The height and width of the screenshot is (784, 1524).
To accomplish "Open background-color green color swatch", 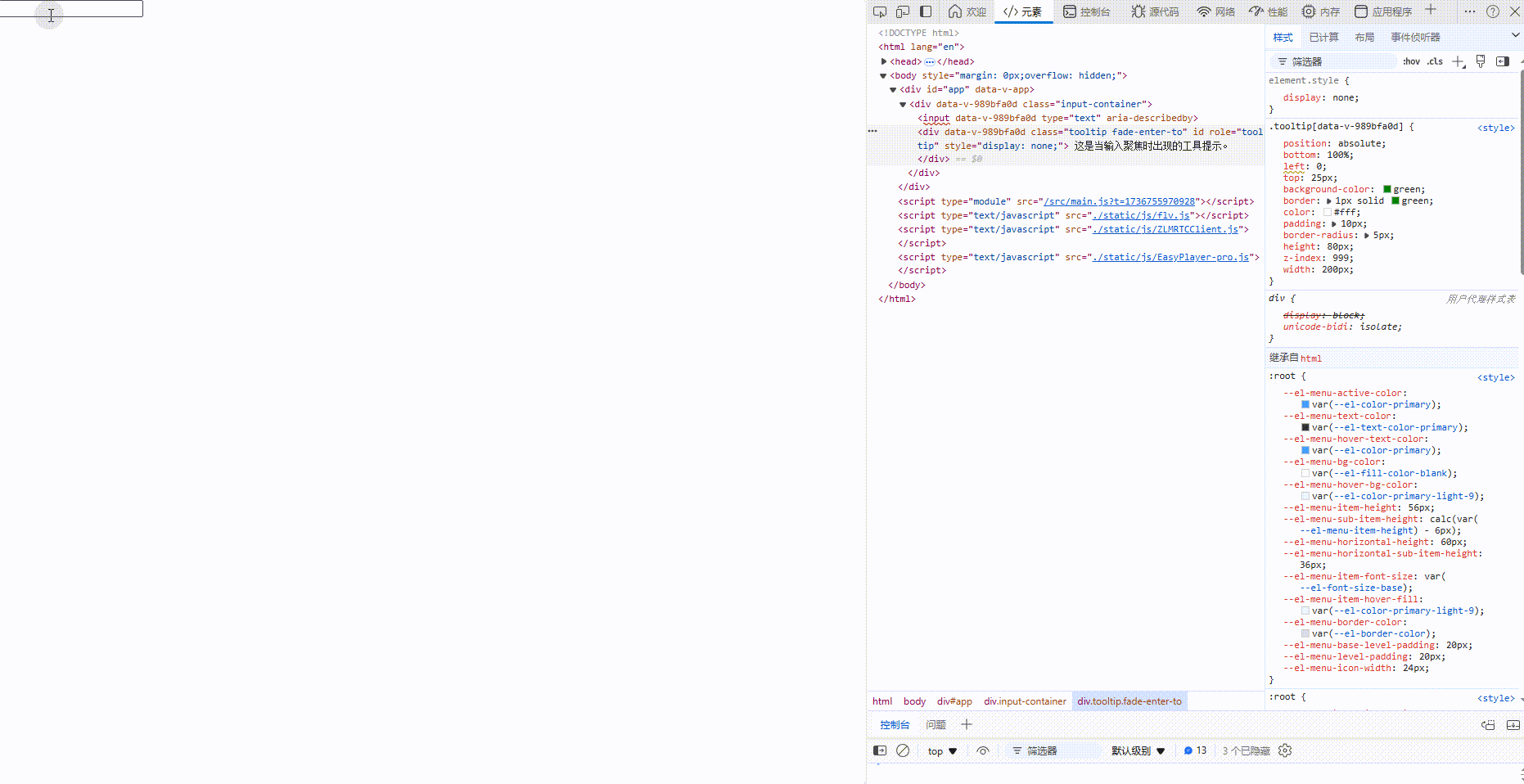I will [x=1387, y=189].
